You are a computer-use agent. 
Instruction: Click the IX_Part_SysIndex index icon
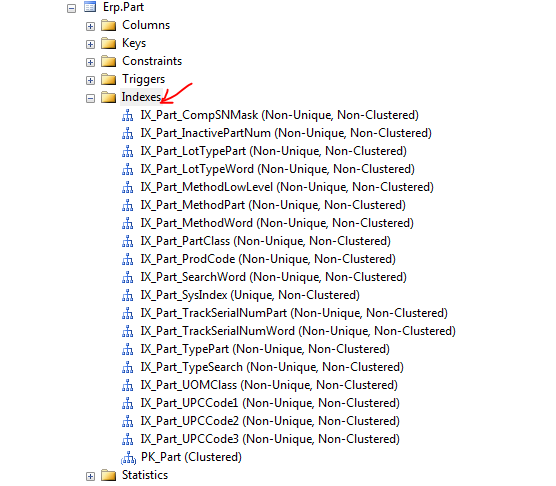pyautogui.click(x=128, y=296)
